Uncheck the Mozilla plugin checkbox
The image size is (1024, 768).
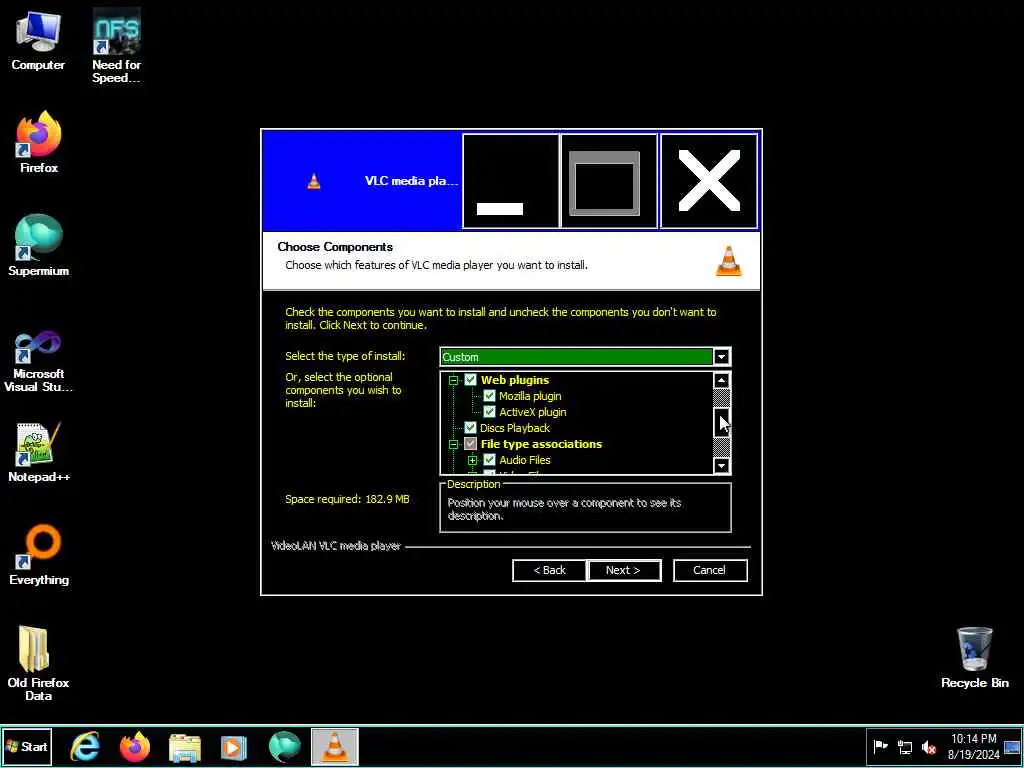coord(489,396)
